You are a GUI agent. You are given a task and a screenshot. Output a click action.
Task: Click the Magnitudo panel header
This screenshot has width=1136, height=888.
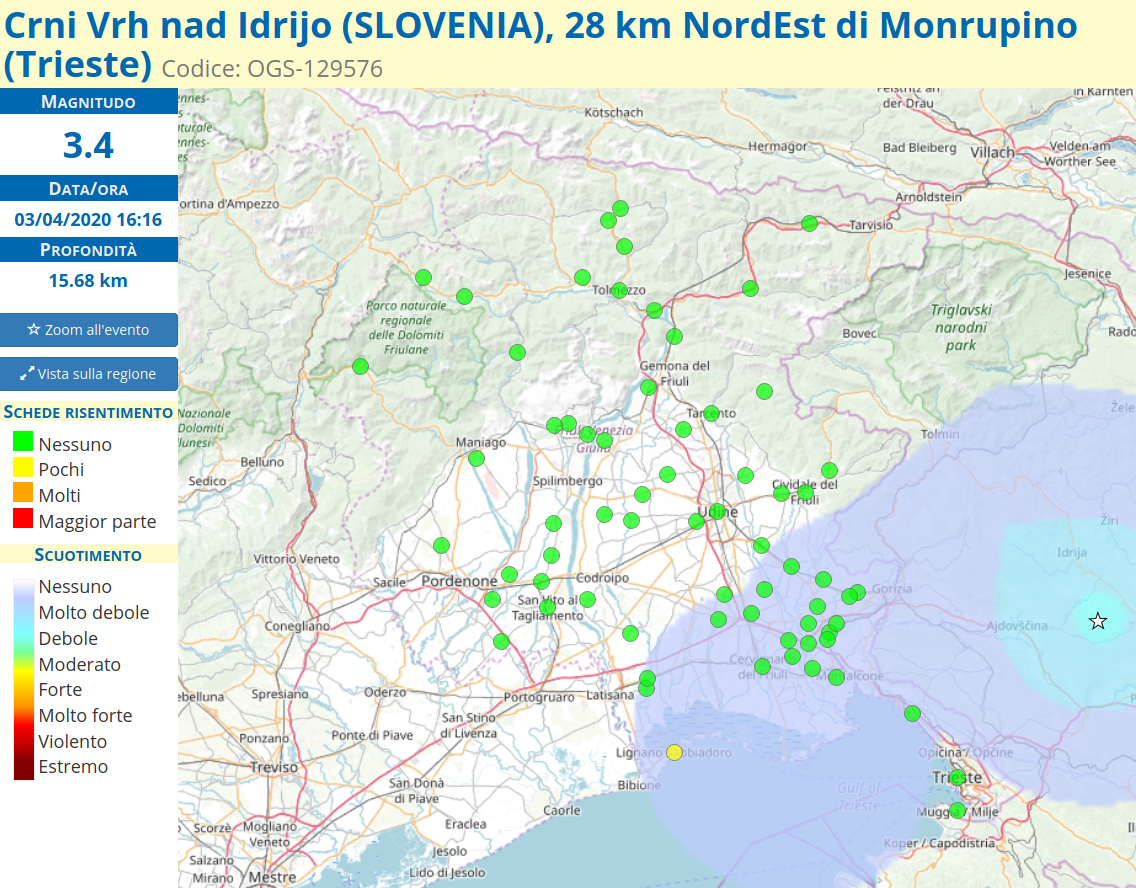88,102
